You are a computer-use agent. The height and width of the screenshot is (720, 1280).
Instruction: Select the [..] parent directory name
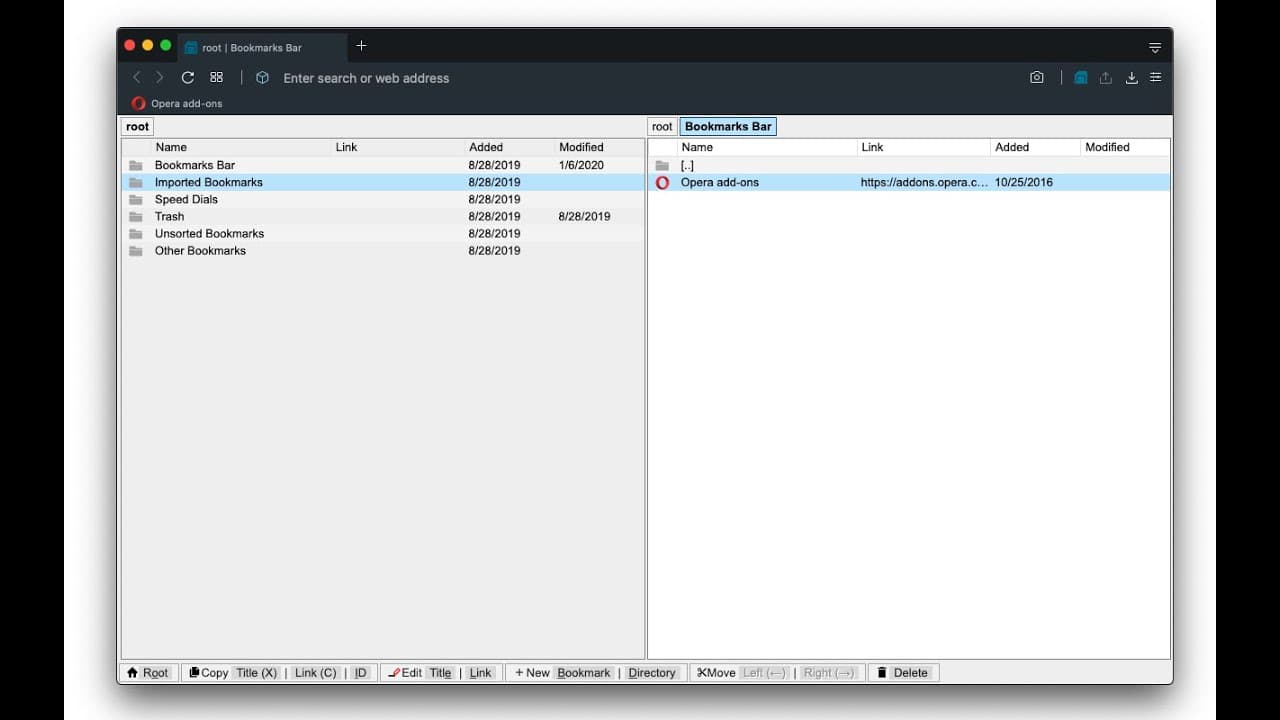687,165
